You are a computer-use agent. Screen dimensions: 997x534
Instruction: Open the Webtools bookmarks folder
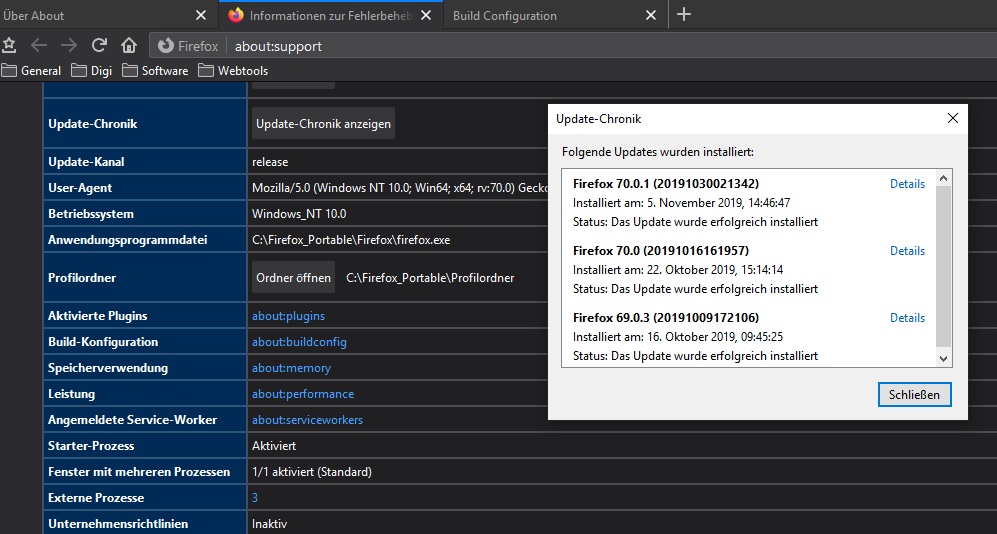[233, 71]
